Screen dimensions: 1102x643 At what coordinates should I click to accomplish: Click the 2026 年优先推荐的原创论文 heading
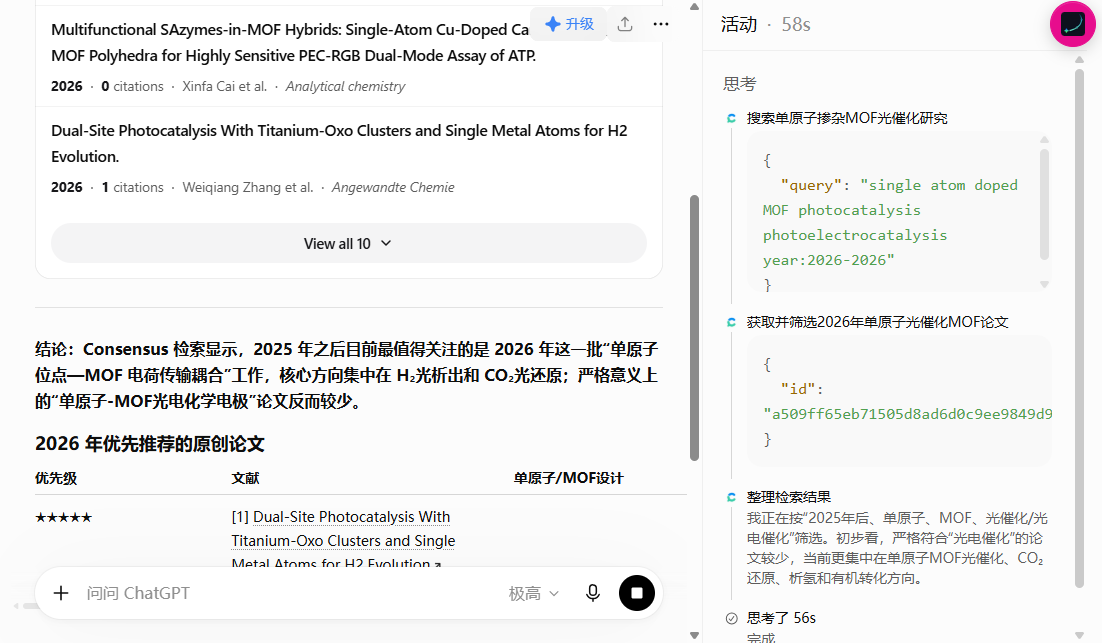click(x=150, y=444)
